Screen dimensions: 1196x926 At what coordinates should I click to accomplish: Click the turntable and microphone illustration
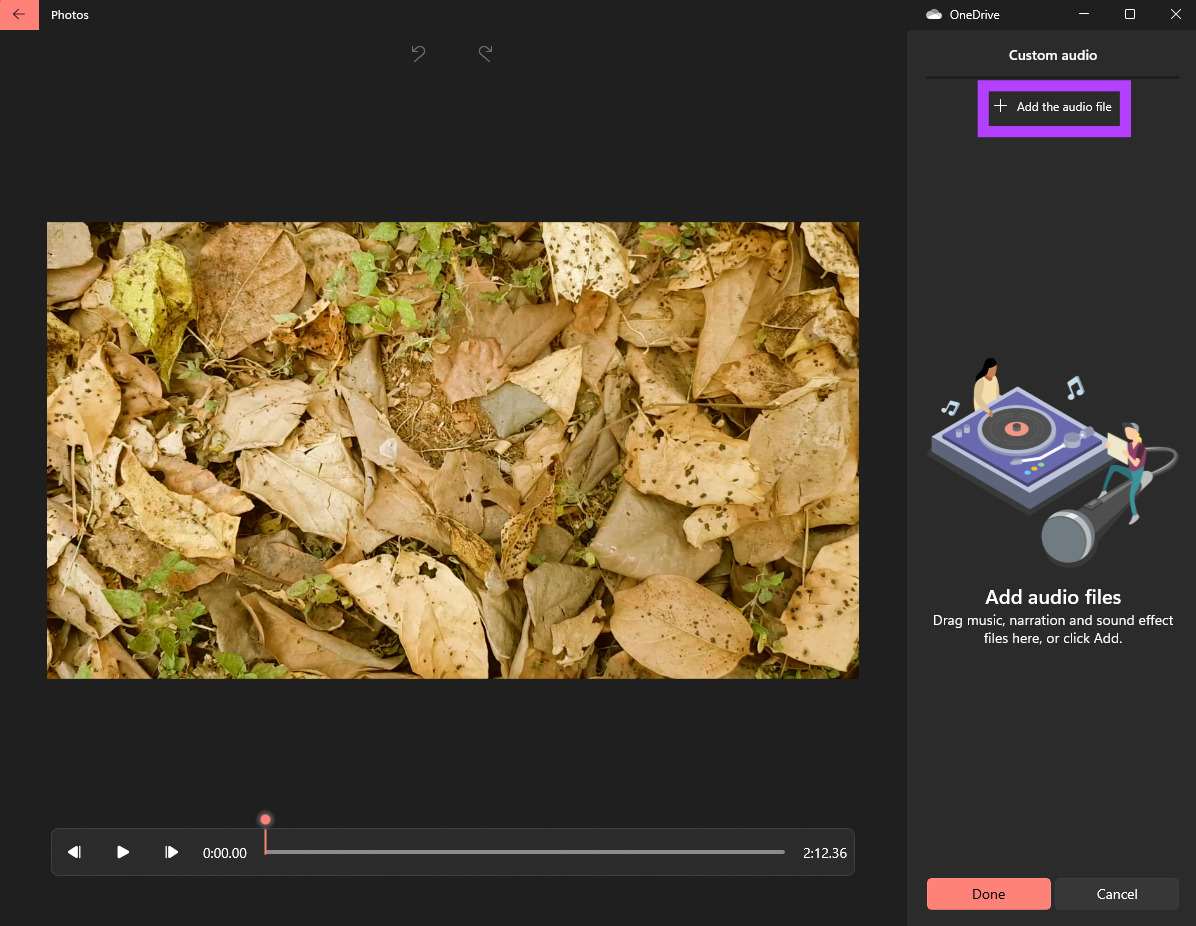(x=1052, y=460)
